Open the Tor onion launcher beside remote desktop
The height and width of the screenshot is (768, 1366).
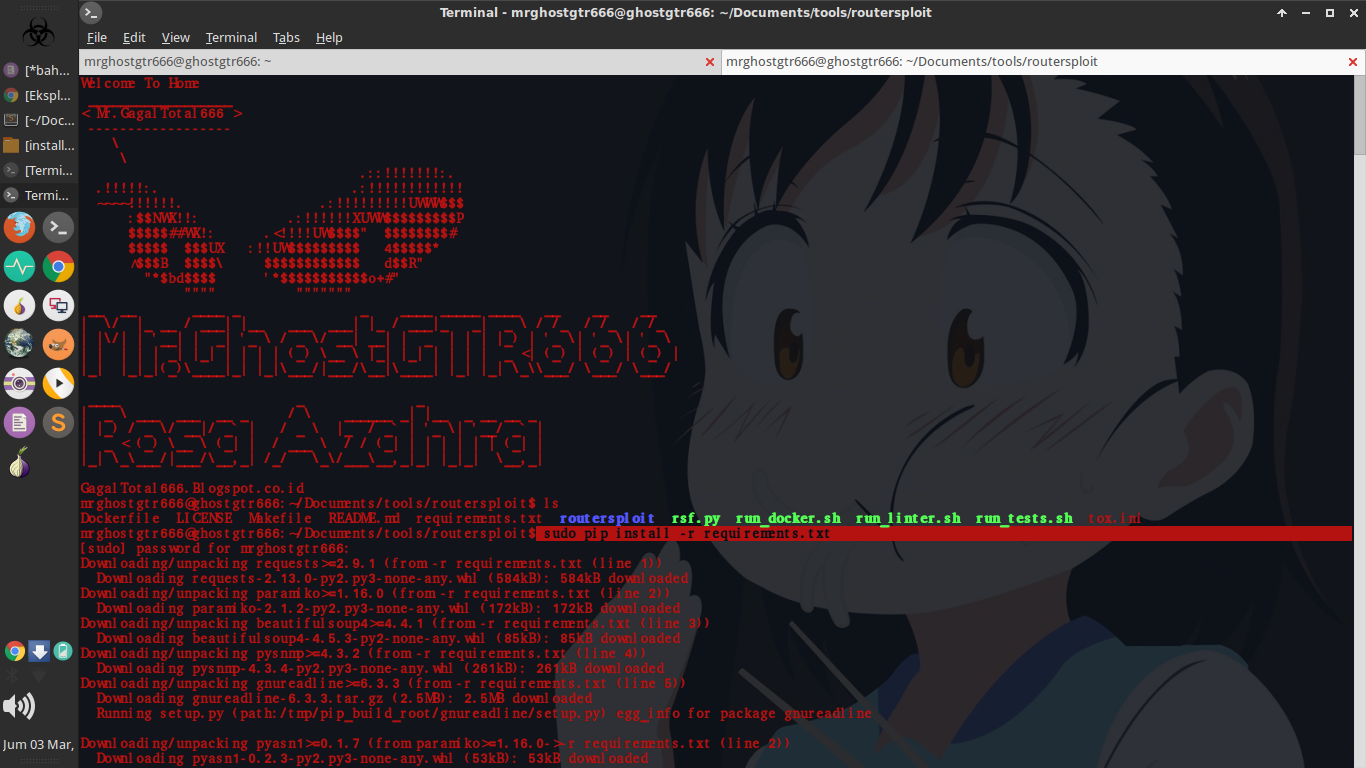(x=19, y=306)
